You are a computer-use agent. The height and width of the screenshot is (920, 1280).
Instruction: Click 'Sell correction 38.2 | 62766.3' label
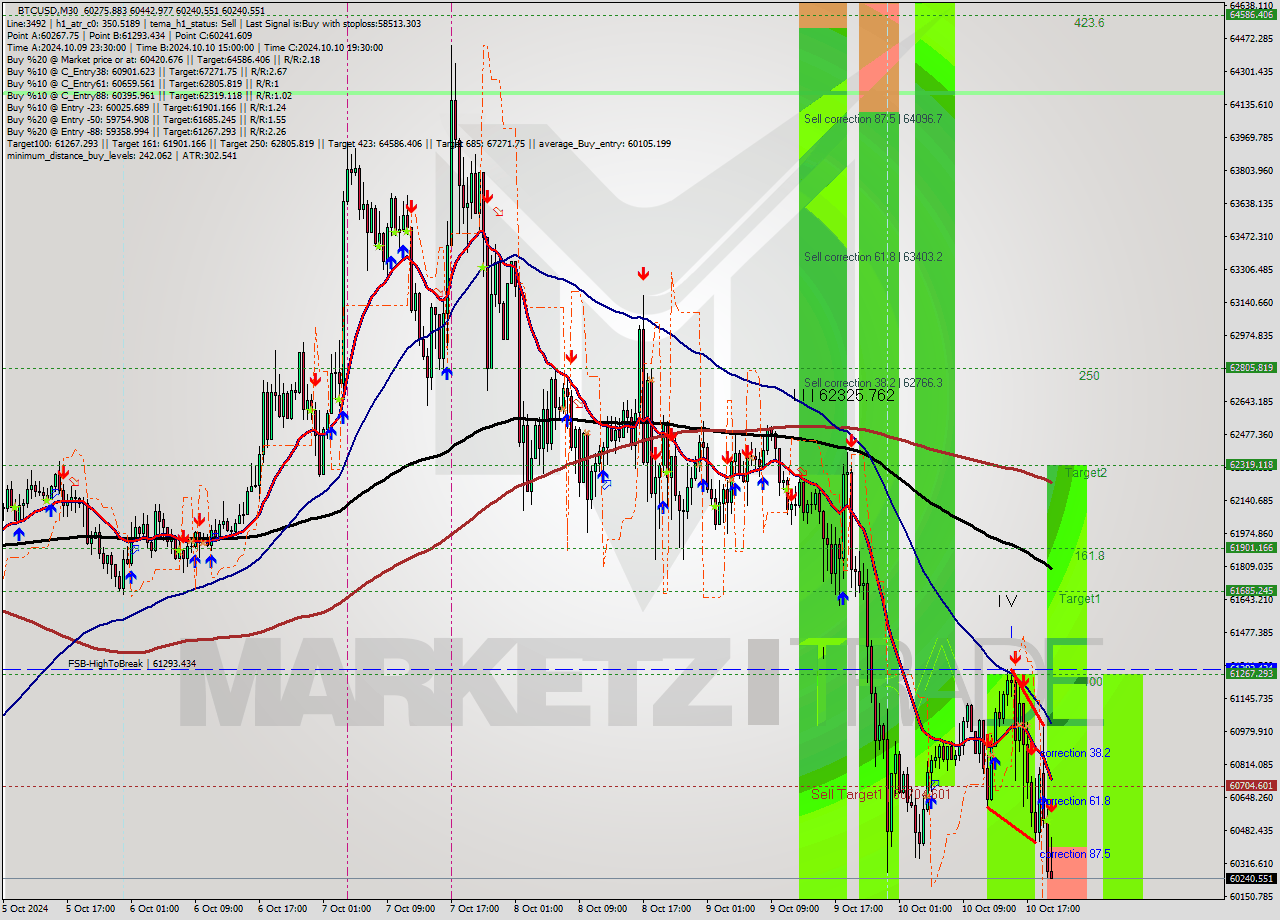pyautogui.click(x=873, y=383)
